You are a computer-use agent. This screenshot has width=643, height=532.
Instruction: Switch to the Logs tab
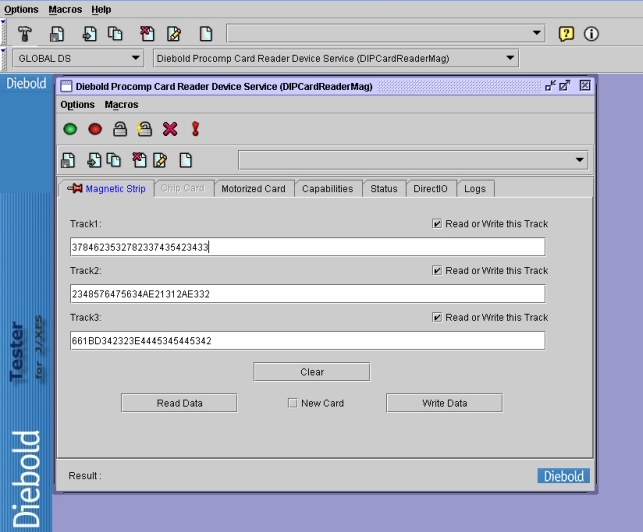point(475,189)
